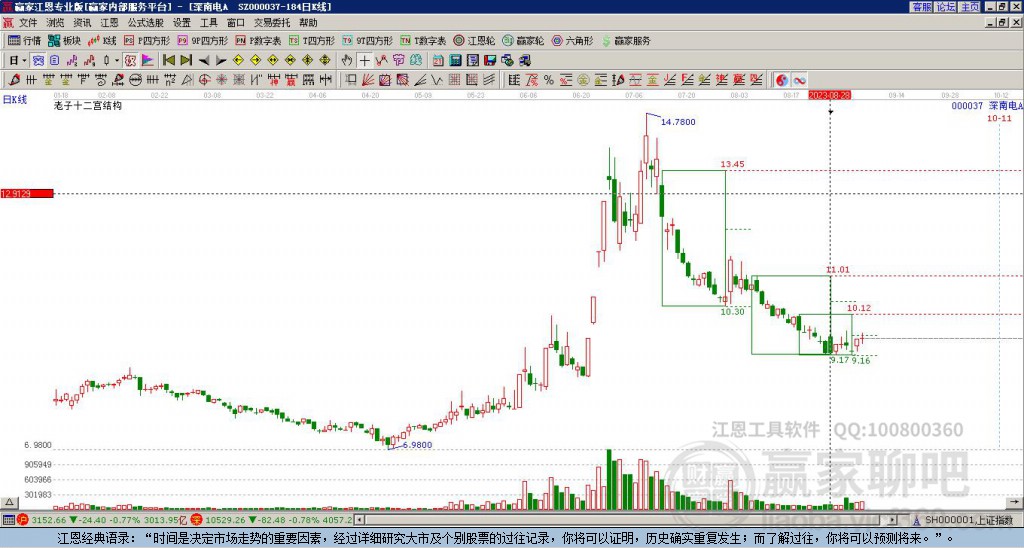Screen dimensions: 1024x548
Task: Open the 浏览 menu
Action: coord(56,23)
